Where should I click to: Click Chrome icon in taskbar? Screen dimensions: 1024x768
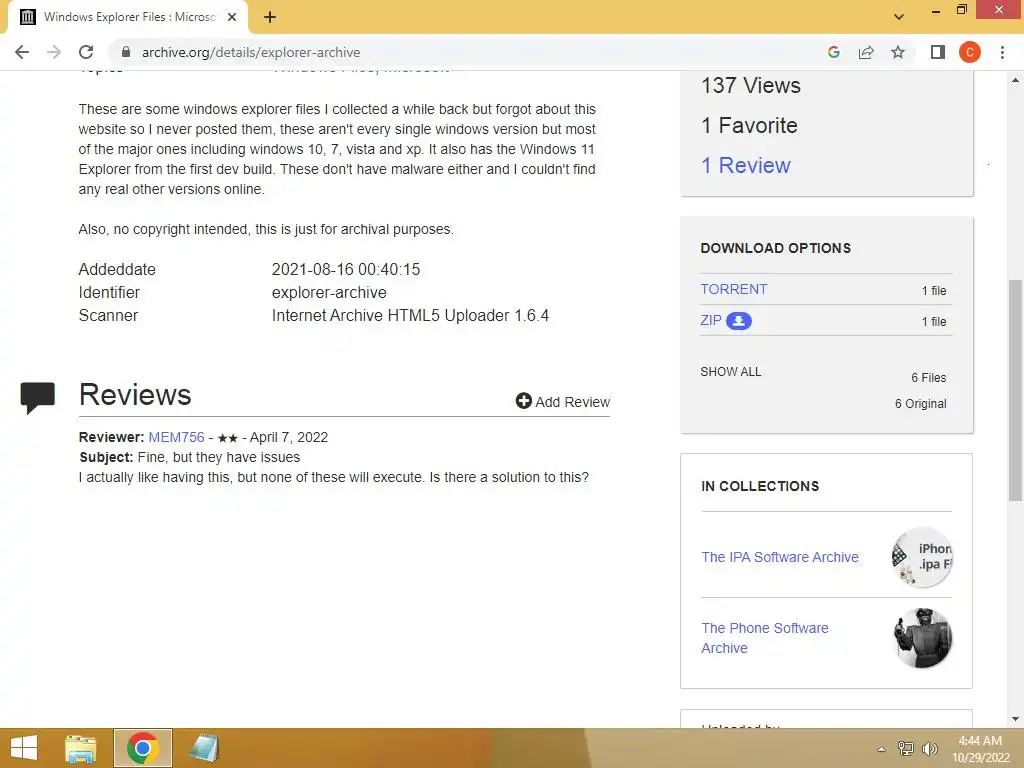143,748
